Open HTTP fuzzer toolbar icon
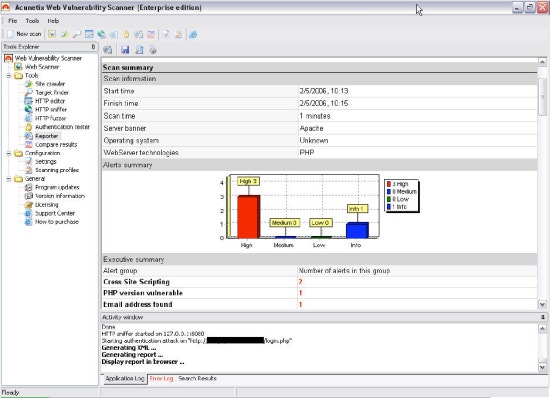The image size is (550, 398). 114,34
